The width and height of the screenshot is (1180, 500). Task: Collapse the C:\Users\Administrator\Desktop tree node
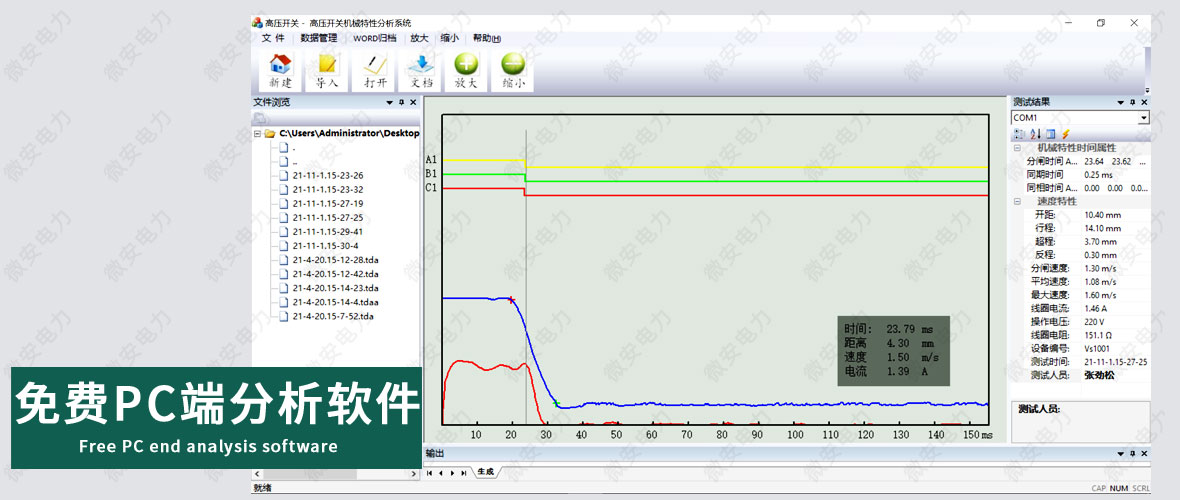point(257,133)
